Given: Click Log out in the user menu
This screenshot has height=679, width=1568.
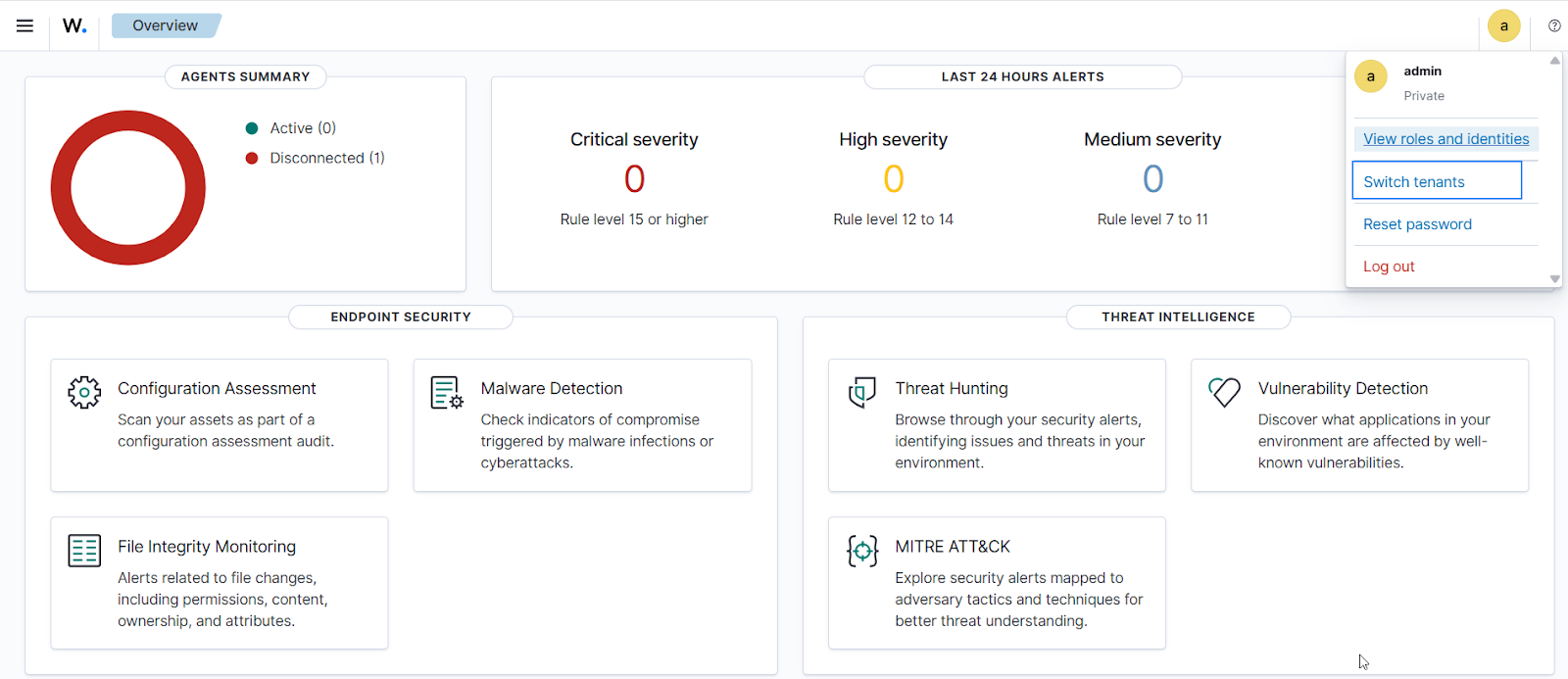Looking at the screenshot, I should coord(1389,267).
